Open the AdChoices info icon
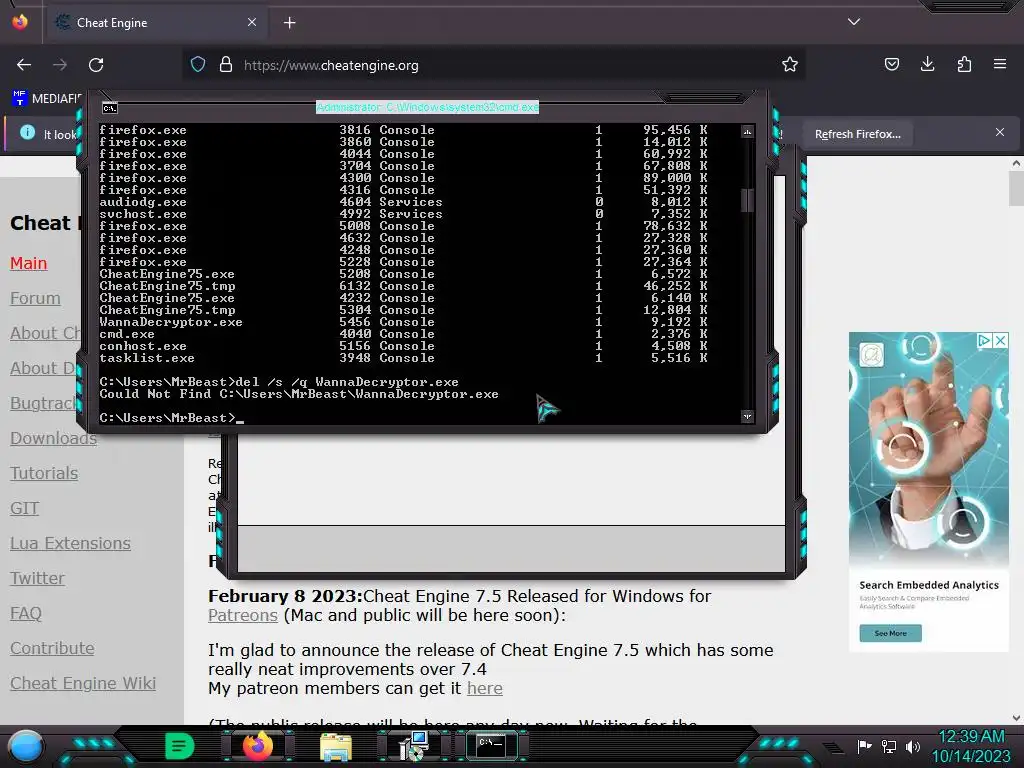Screen dimensions: 1024x768 984,340
